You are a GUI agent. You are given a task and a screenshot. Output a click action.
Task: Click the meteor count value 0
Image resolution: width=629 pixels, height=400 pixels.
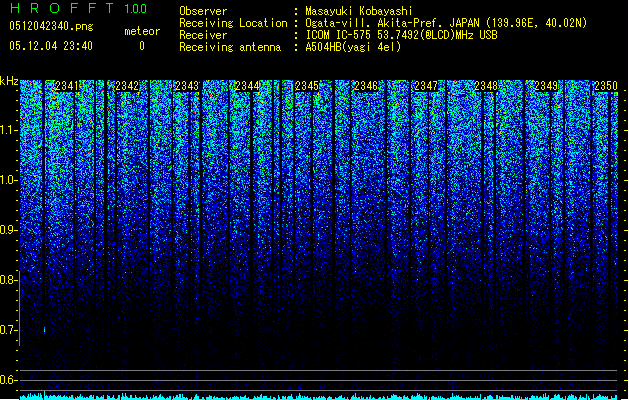coord(142,46)
